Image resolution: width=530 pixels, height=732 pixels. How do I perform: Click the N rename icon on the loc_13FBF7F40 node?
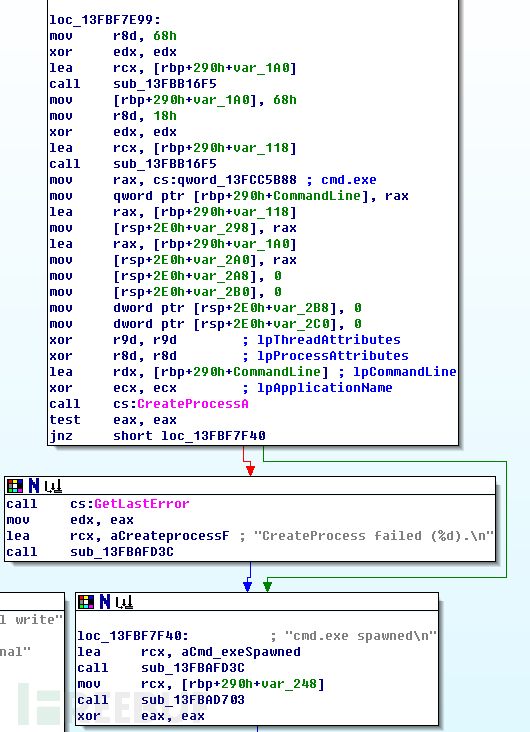click(x=105, y=602)
